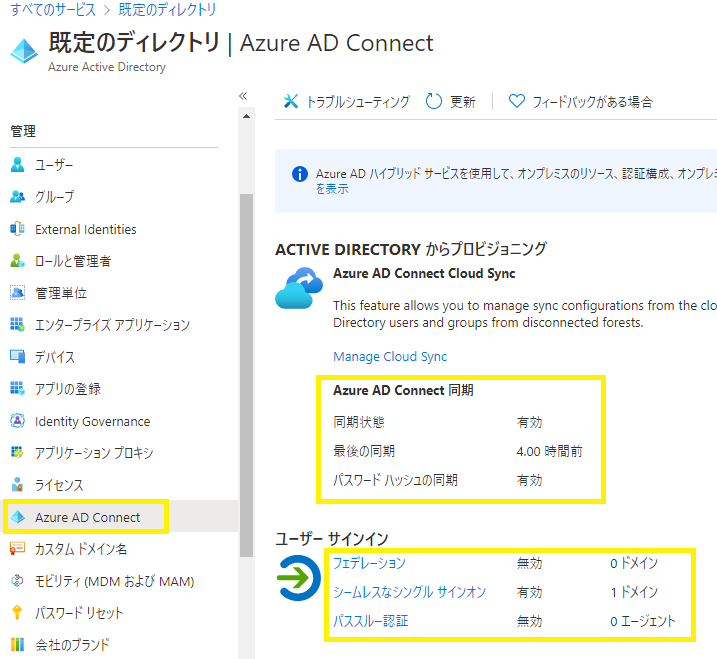Click the Identity Governance icon

(17, 421)
